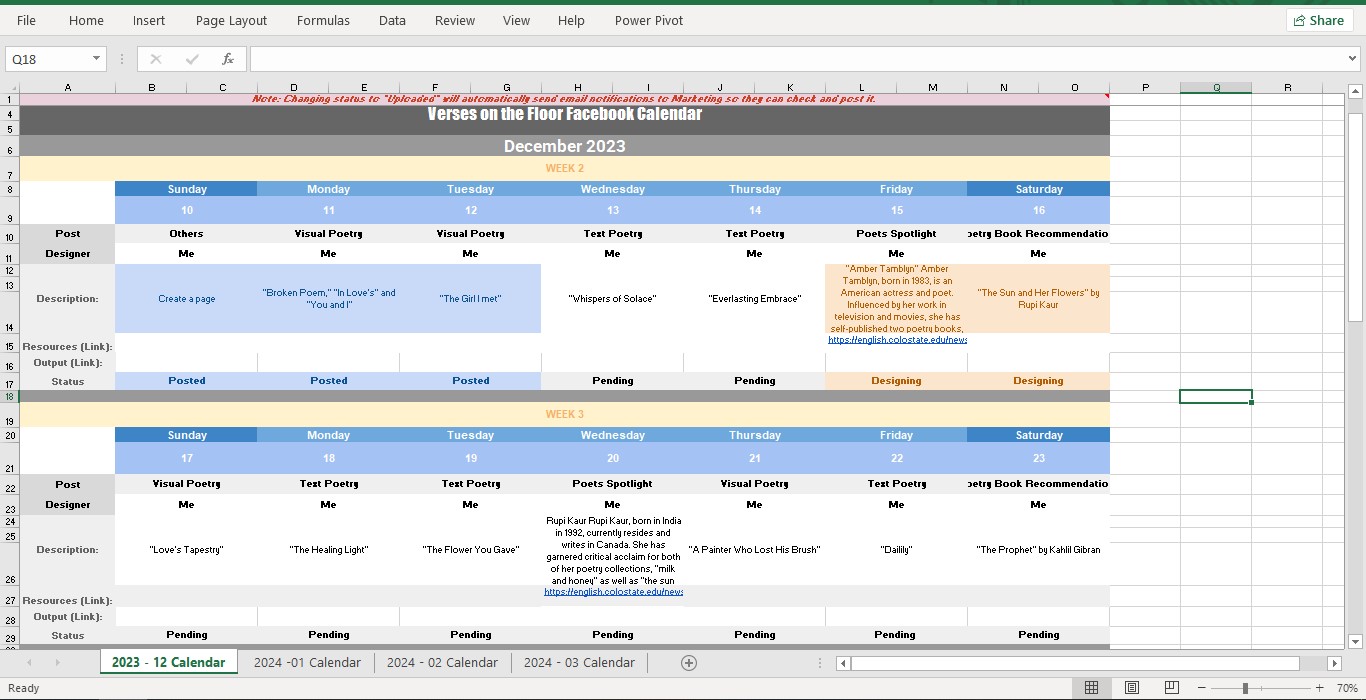Click the Share button icon
1366x700 pixels.
coord(1299,20)
